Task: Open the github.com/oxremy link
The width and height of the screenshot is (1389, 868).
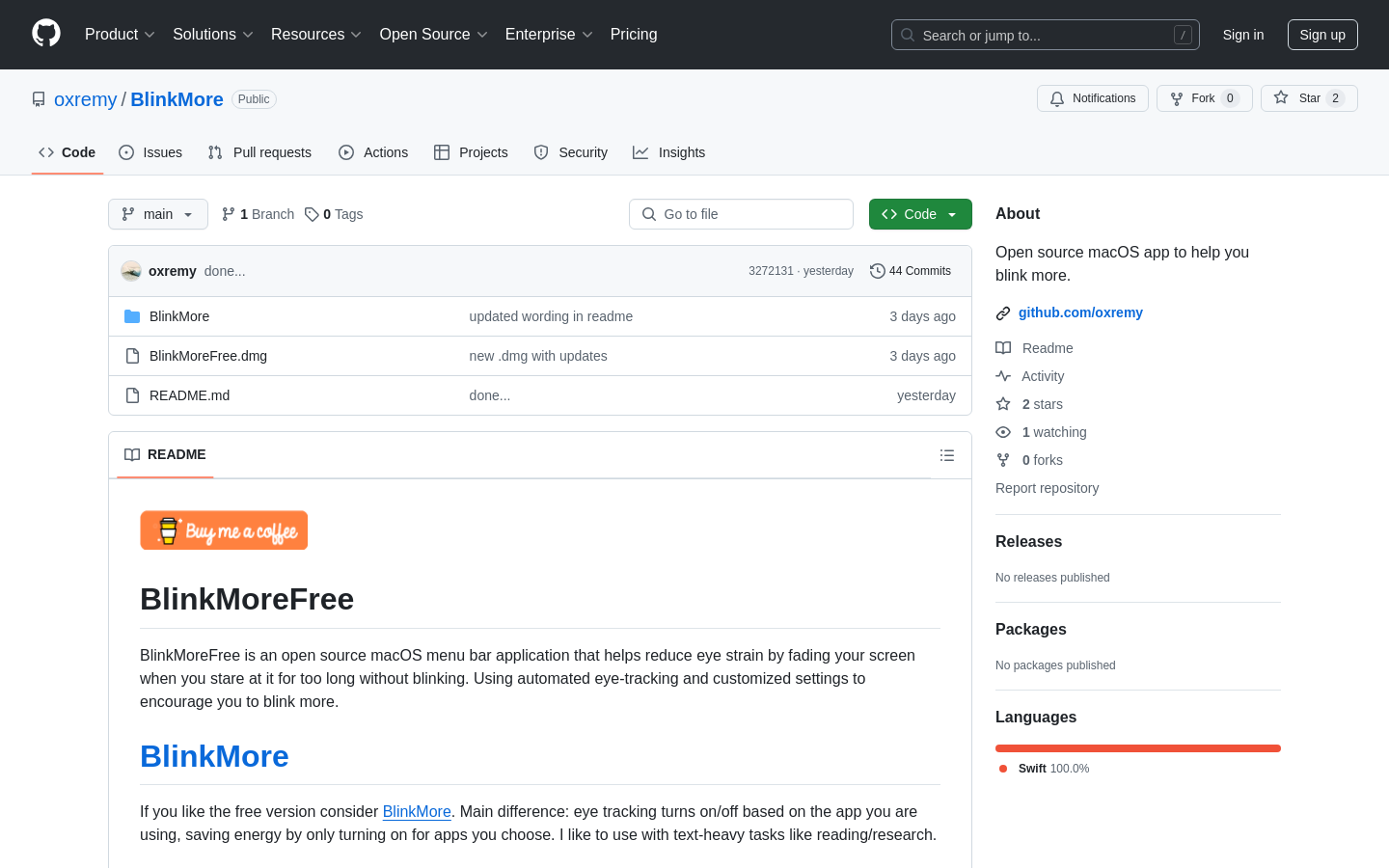Action: [1080, 312]
